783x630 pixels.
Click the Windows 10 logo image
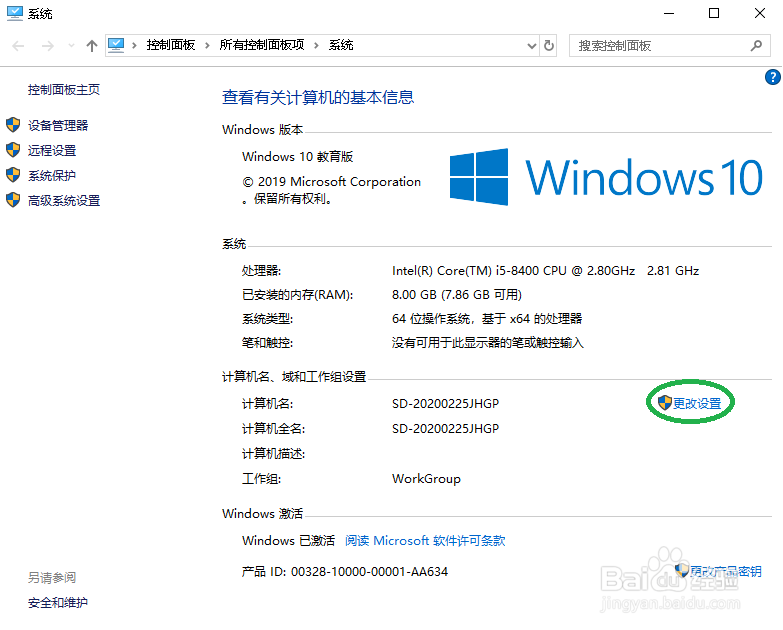(605, 177)
